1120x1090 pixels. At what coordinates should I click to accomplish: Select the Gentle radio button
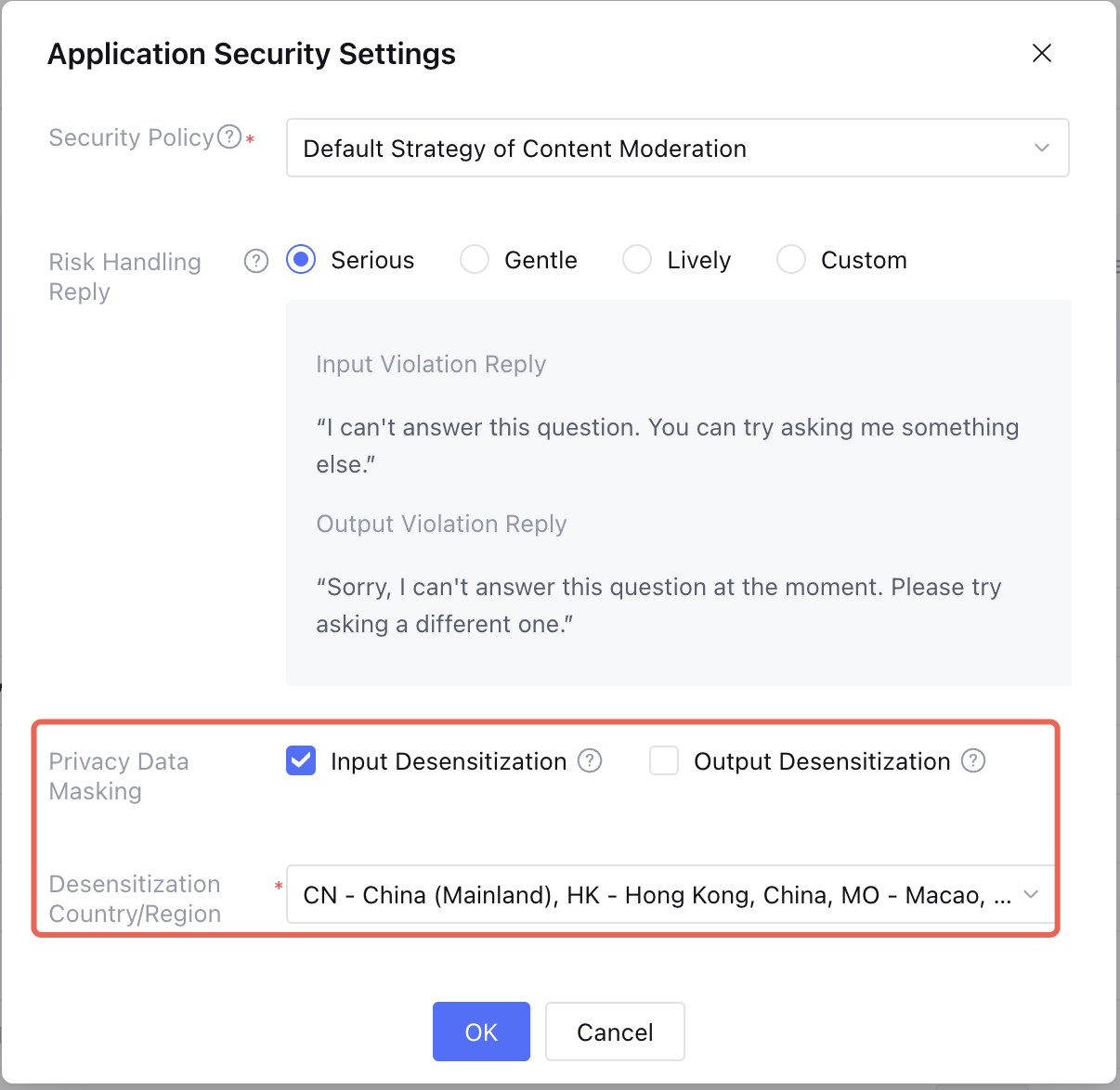[475, 260]
